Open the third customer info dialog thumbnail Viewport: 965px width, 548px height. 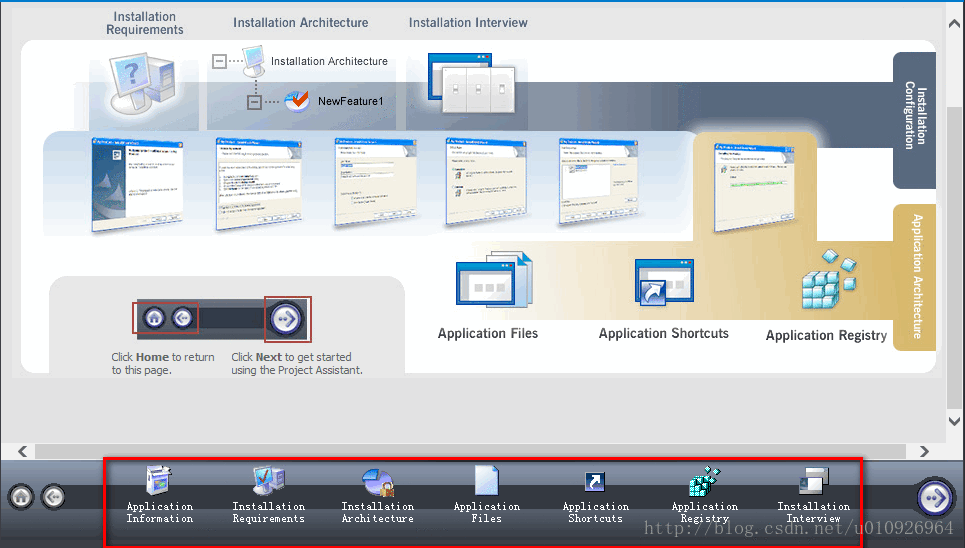pyautogui.click(x=375, y=181)
